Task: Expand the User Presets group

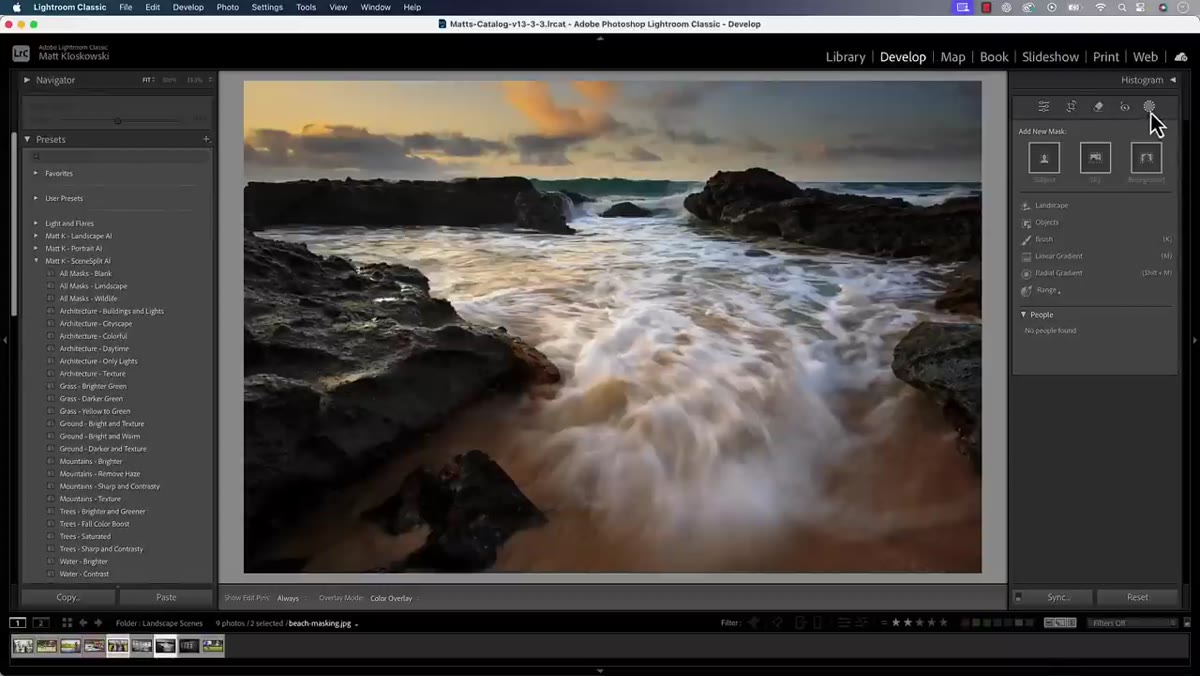Action: (x=36, y=198)
